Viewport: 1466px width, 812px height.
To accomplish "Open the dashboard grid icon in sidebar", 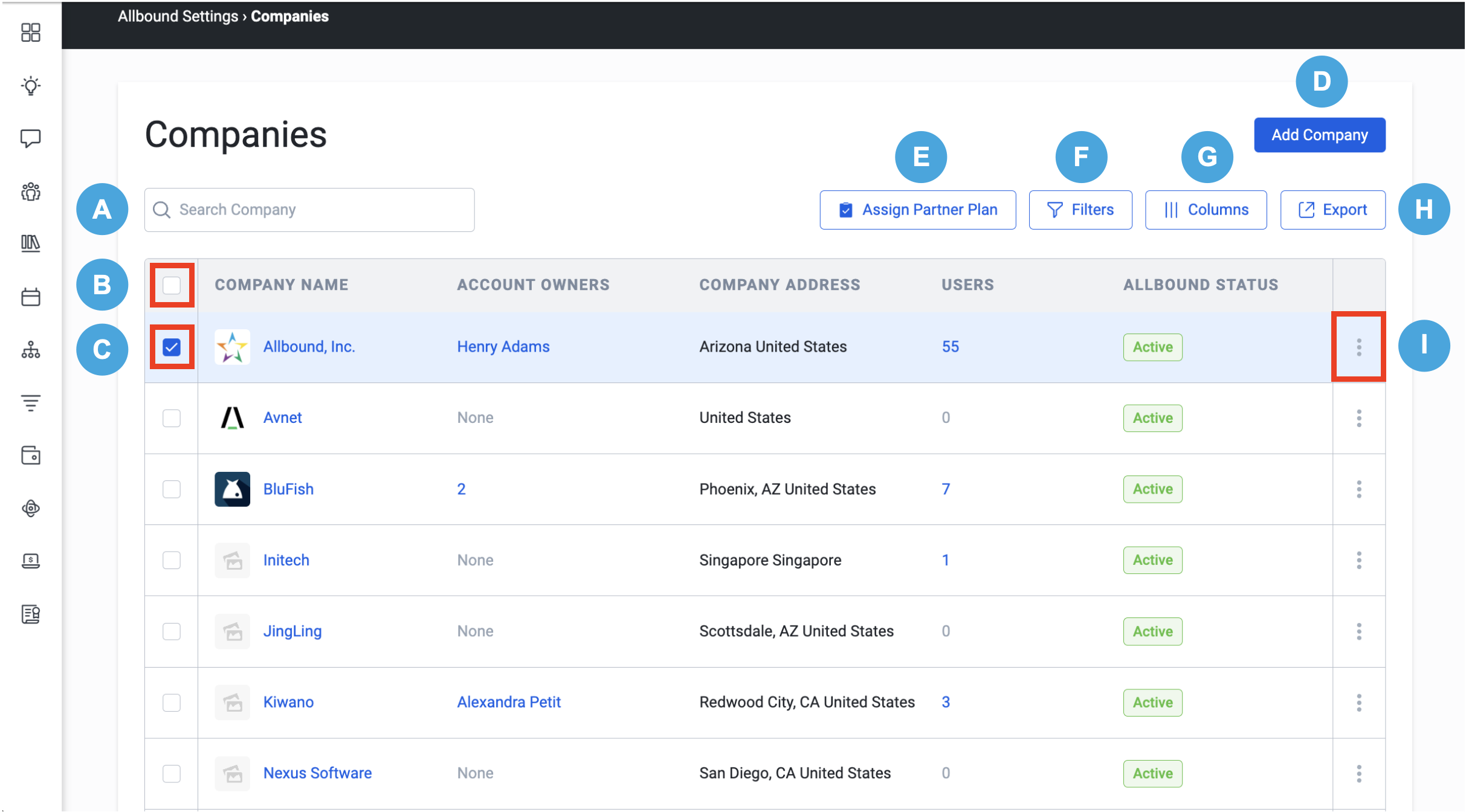I will (x=30, y=32).
